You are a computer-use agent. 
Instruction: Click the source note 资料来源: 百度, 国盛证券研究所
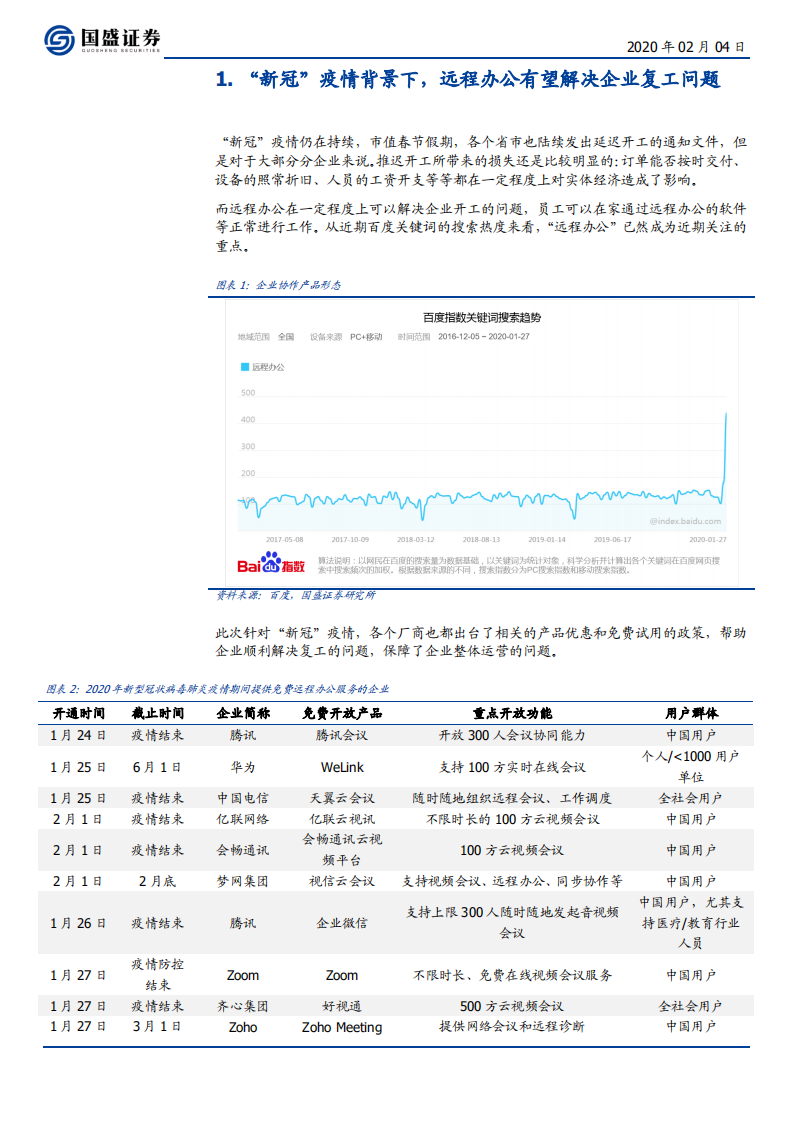296,595
